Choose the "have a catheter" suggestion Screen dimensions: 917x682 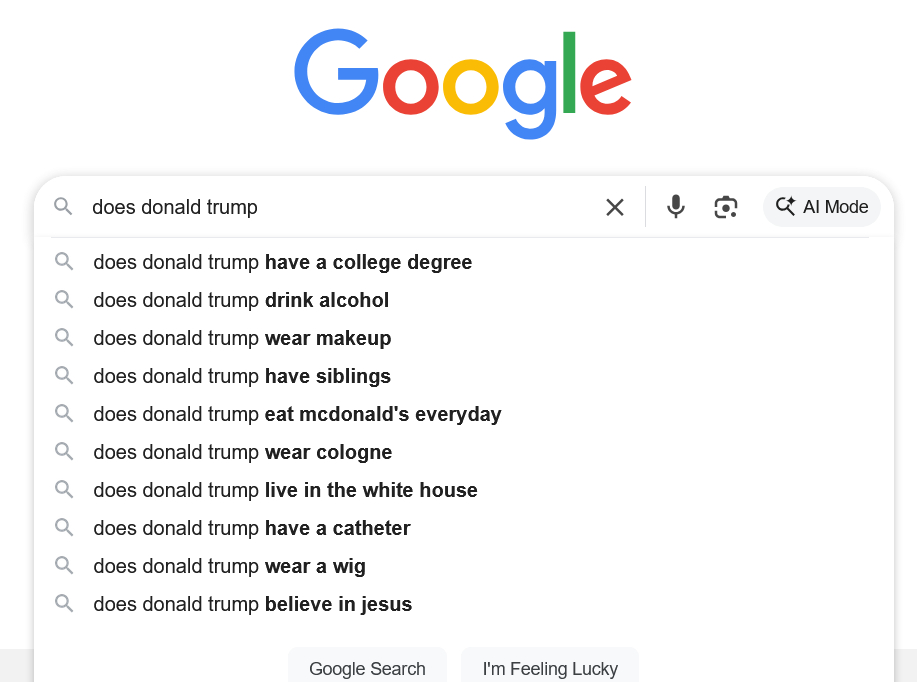pos(252,528)
